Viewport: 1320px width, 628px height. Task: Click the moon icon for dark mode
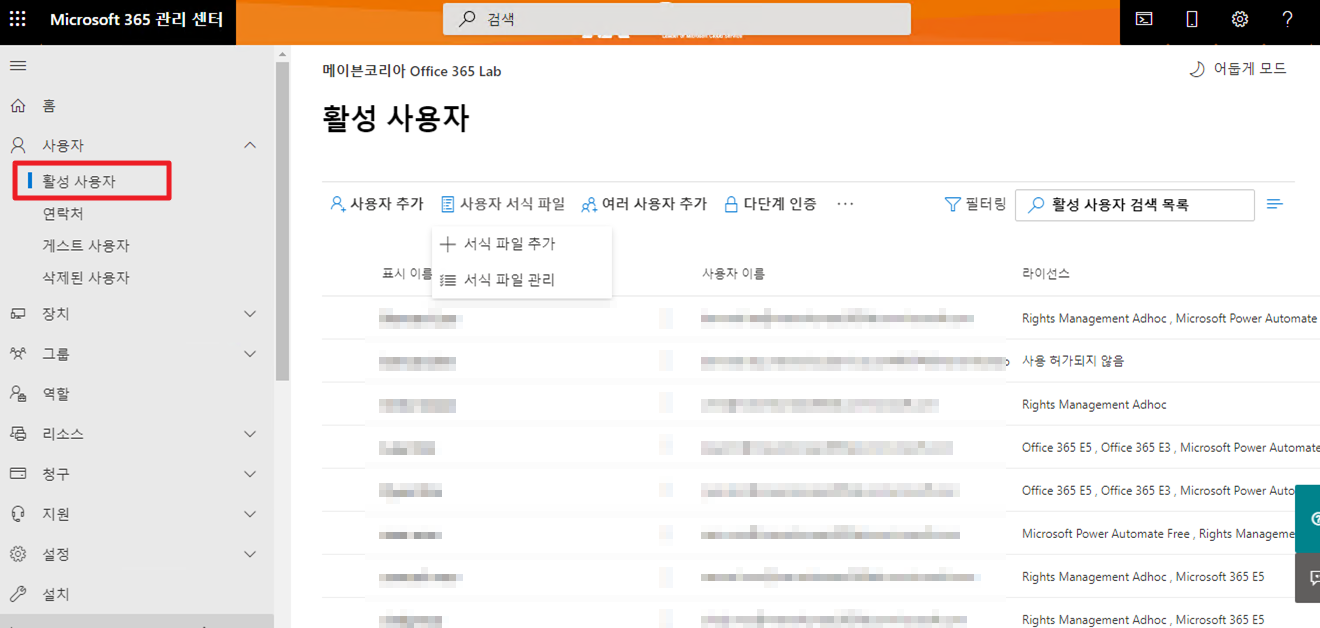coord(1196,69)
